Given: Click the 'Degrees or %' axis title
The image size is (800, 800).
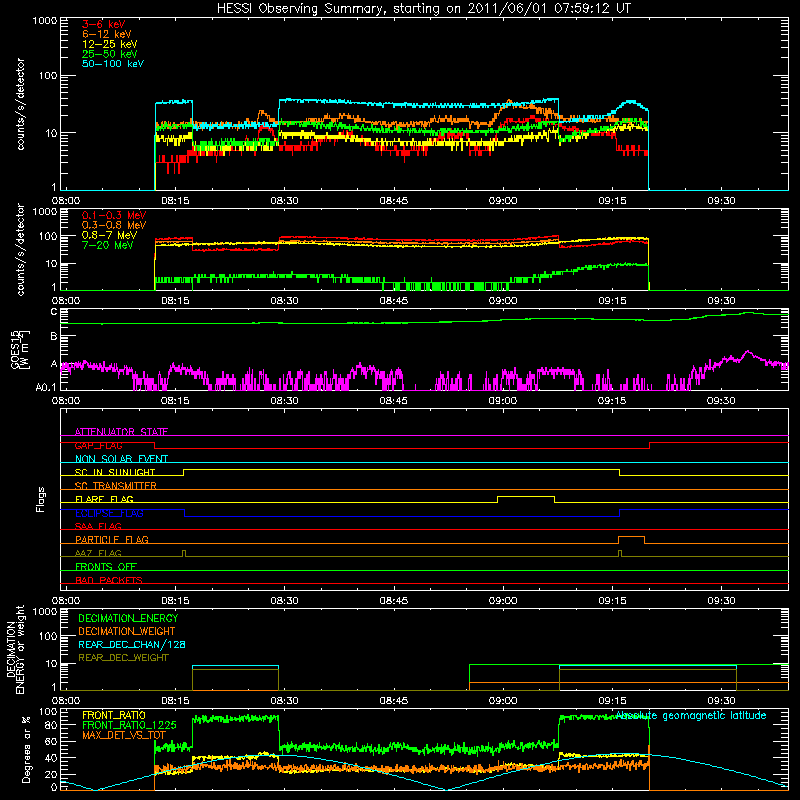Looking at the screenshot, I should (x=27, y=749).
